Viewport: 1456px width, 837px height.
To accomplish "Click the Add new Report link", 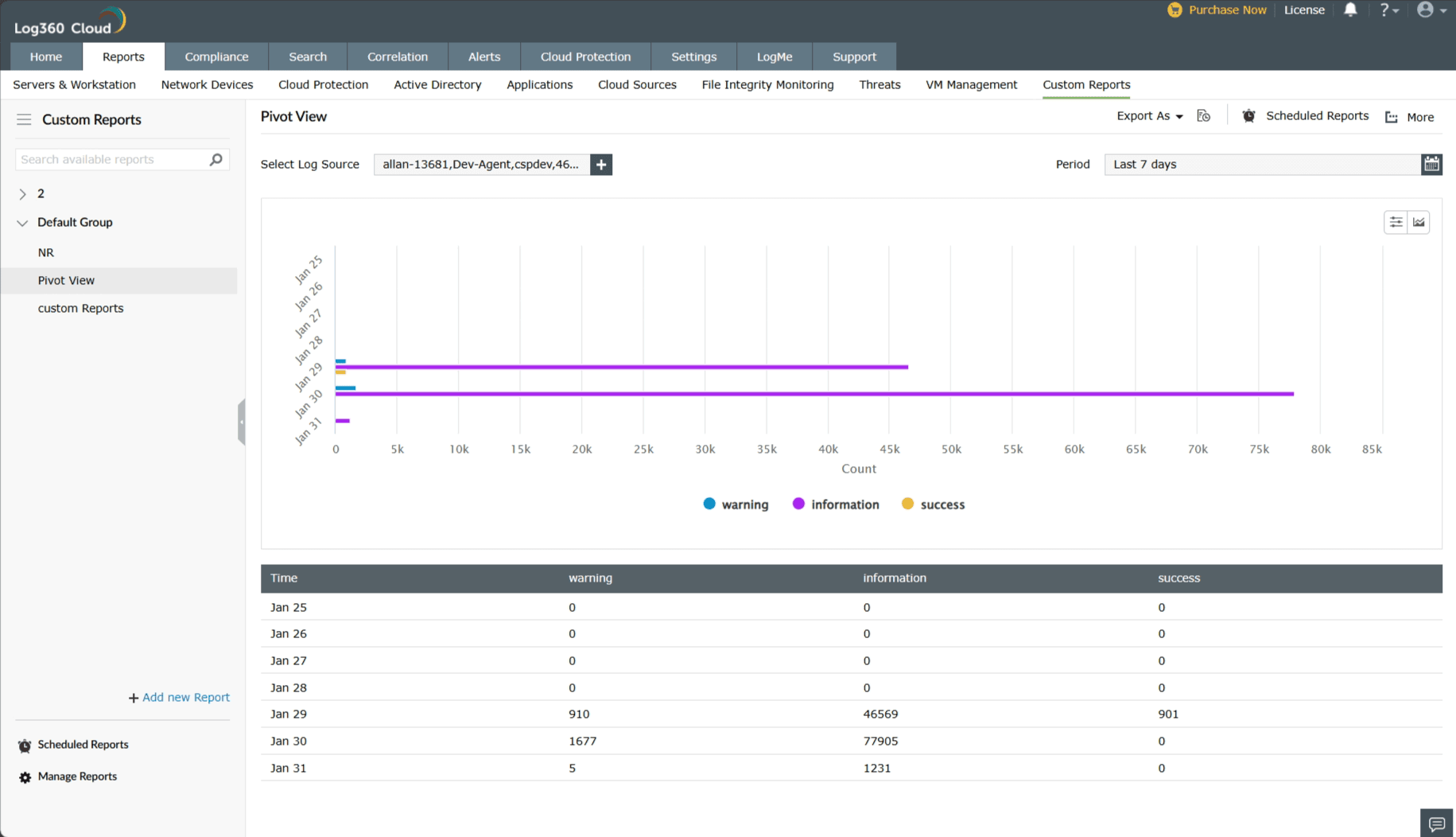I will pos(186,698).
